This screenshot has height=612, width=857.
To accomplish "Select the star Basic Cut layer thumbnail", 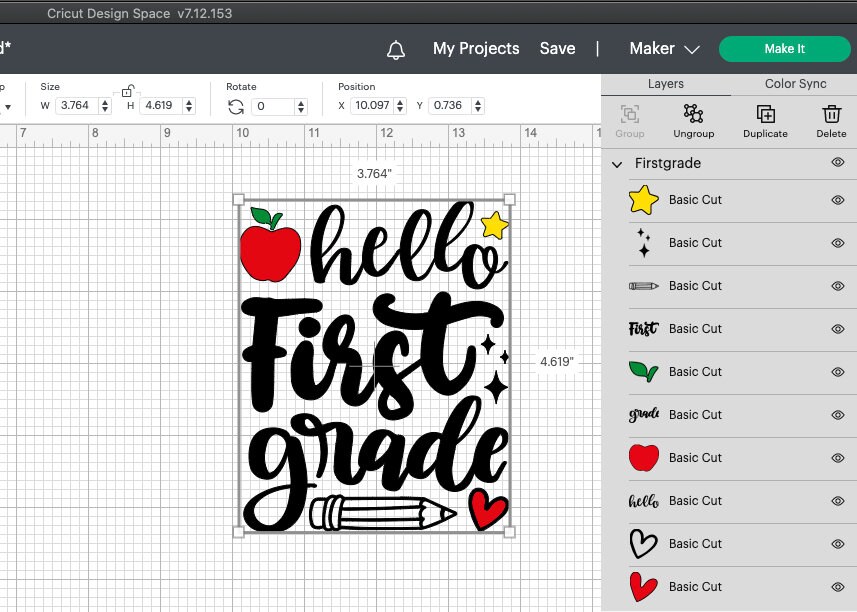I will point(644,200).
